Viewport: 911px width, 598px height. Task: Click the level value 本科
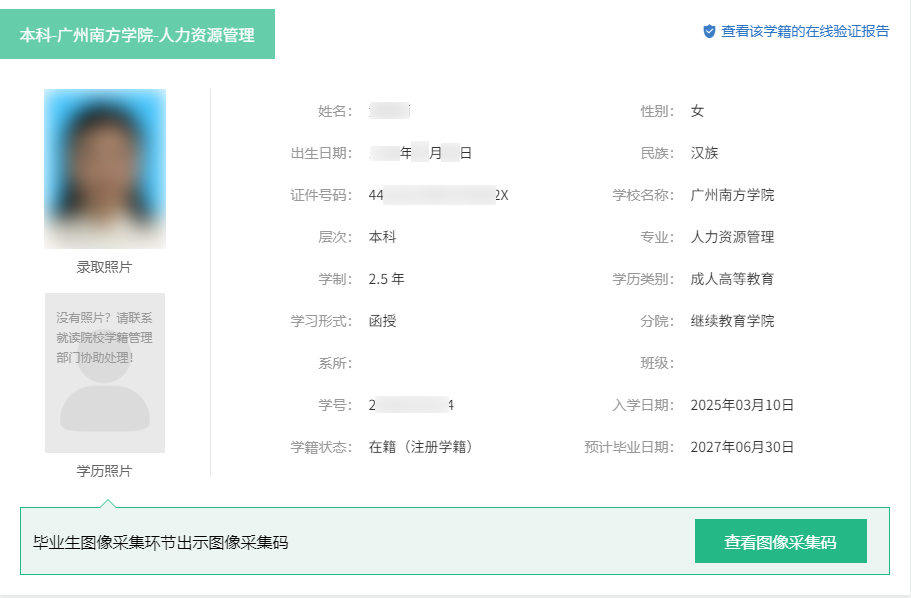(x=382, y=237)
